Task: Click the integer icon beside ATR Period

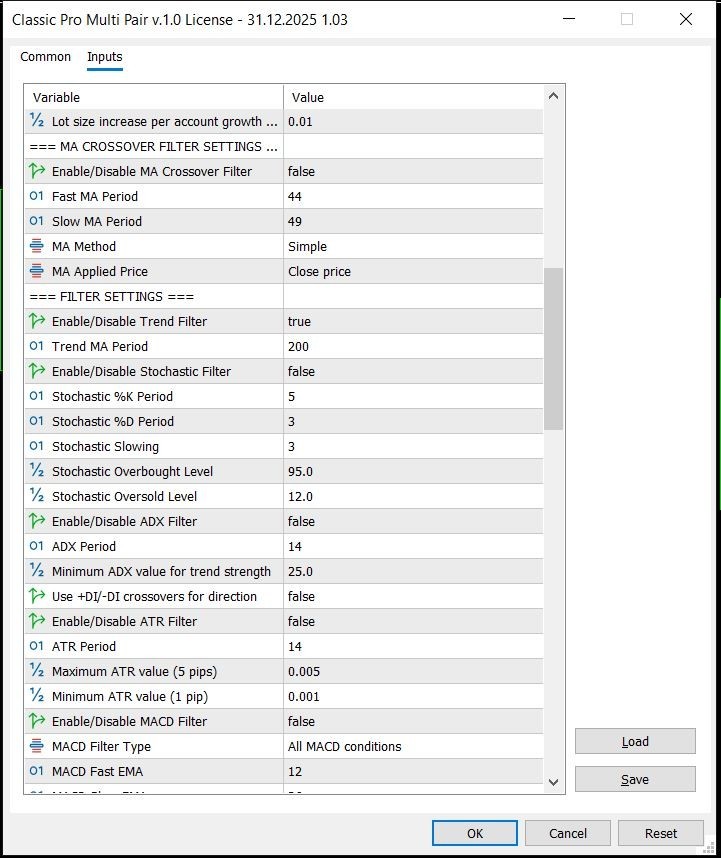Action: tap(37, 646)
